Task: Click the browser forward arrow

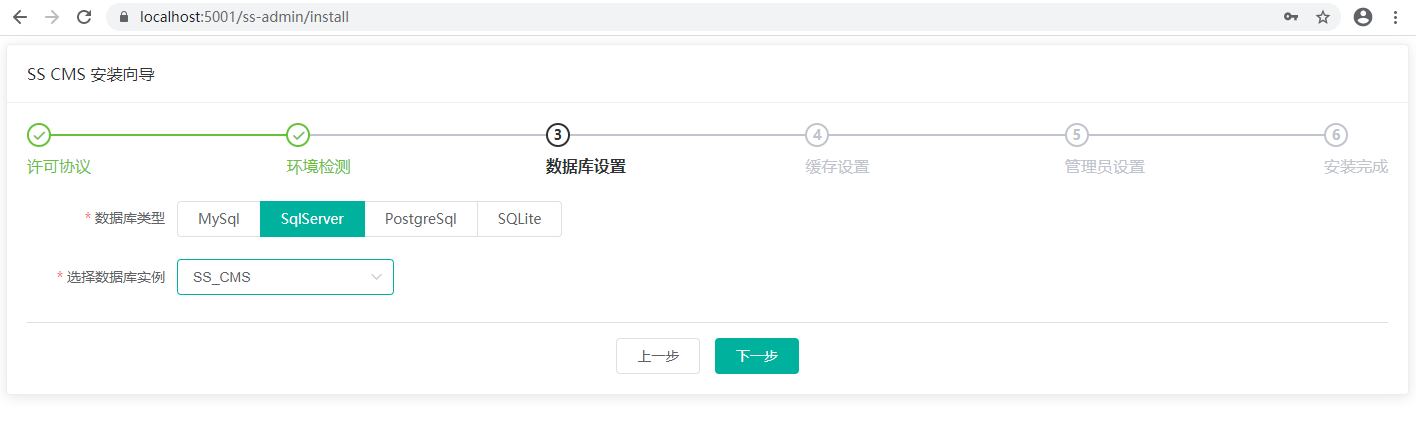Action: (x=52, y=17)
